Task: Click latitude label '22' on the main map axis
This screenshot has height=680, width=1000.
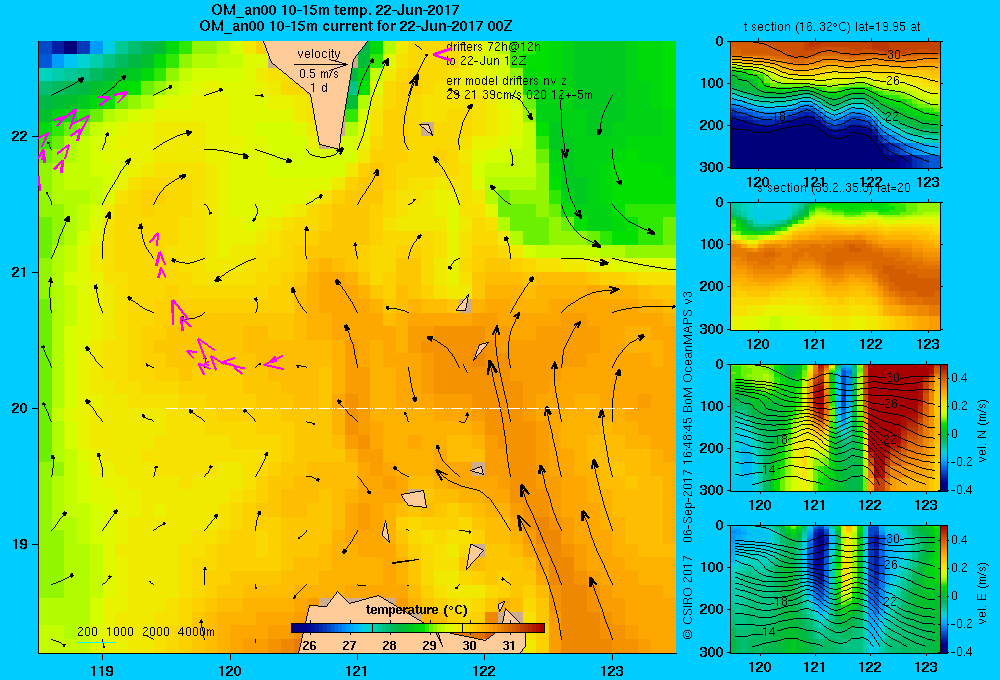Action: [x=19, y=136]
